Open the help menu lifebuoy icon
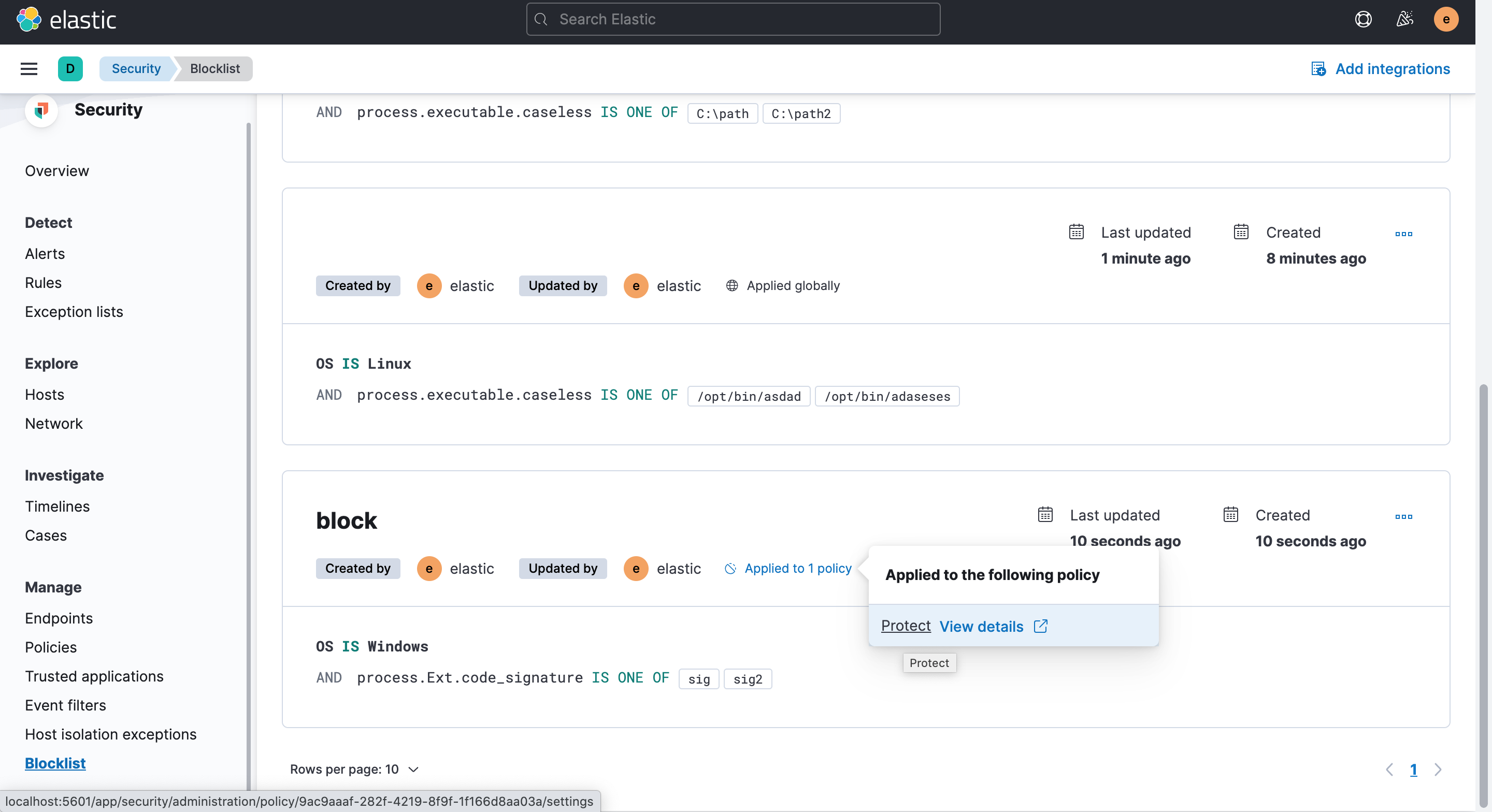Screen dimensions: 1492x812 click(1363, 20)
